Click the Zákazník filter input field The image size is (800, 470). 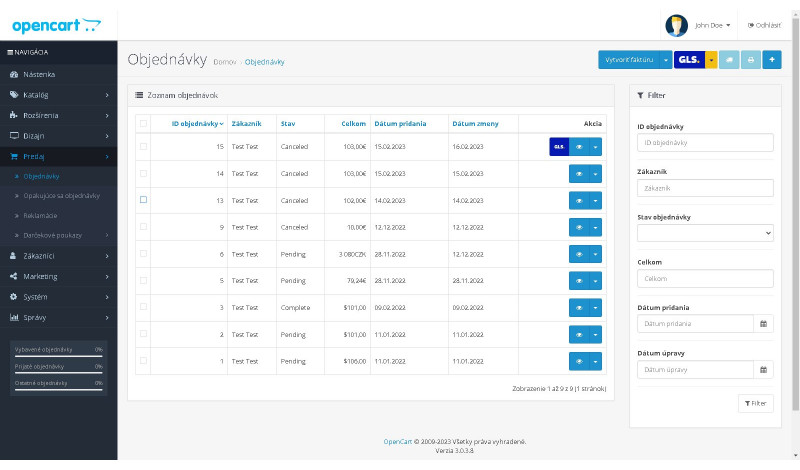pos(705,188)
